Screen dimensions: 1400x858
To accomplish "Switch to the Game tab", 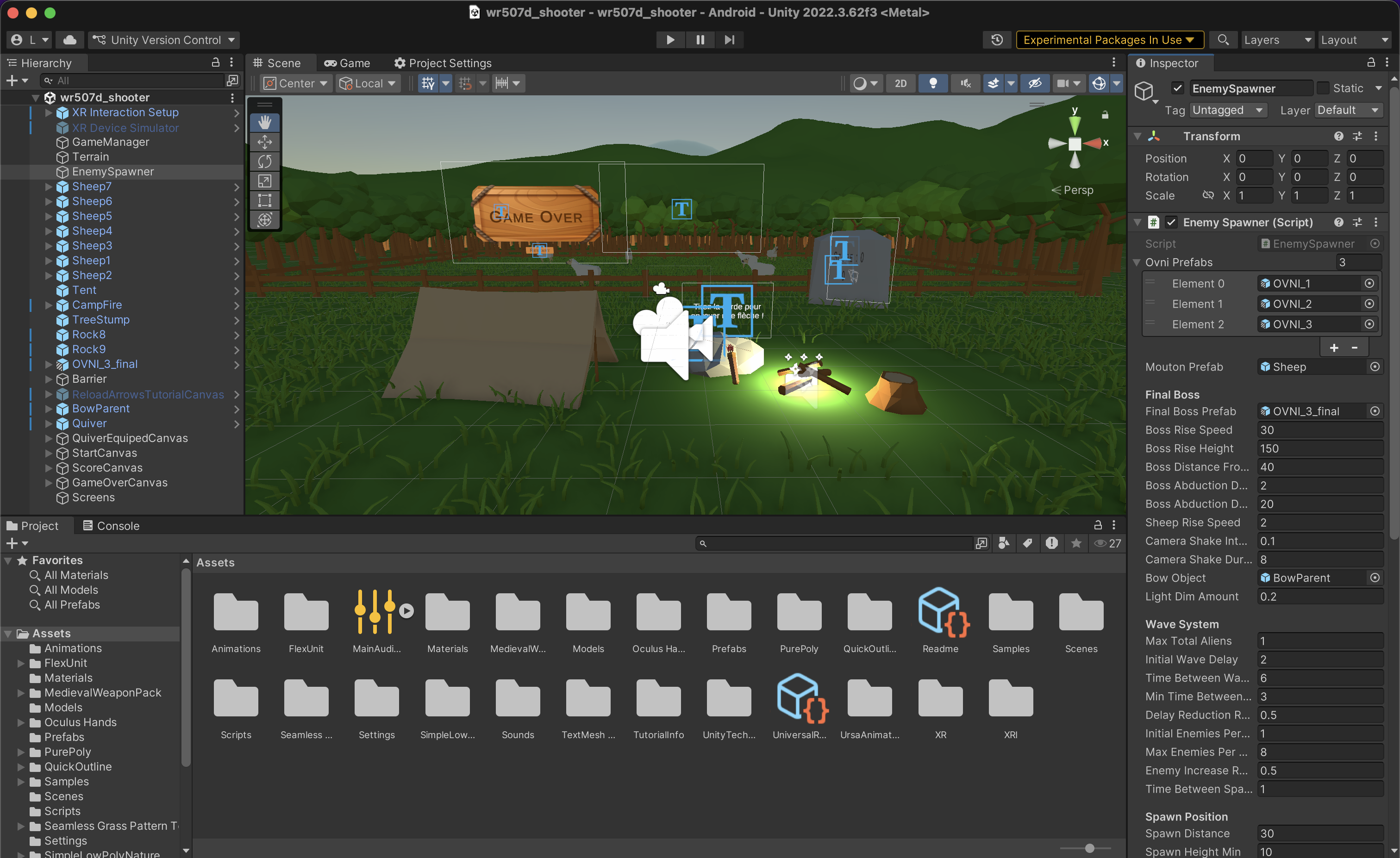I will pyautogui.click(x=347, y=62).
